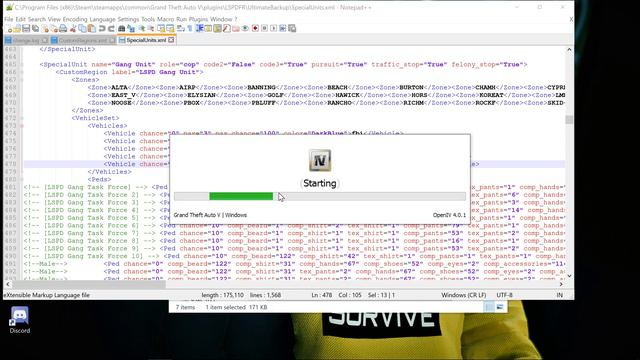Click the Redo arrow icon

point(111,29)
